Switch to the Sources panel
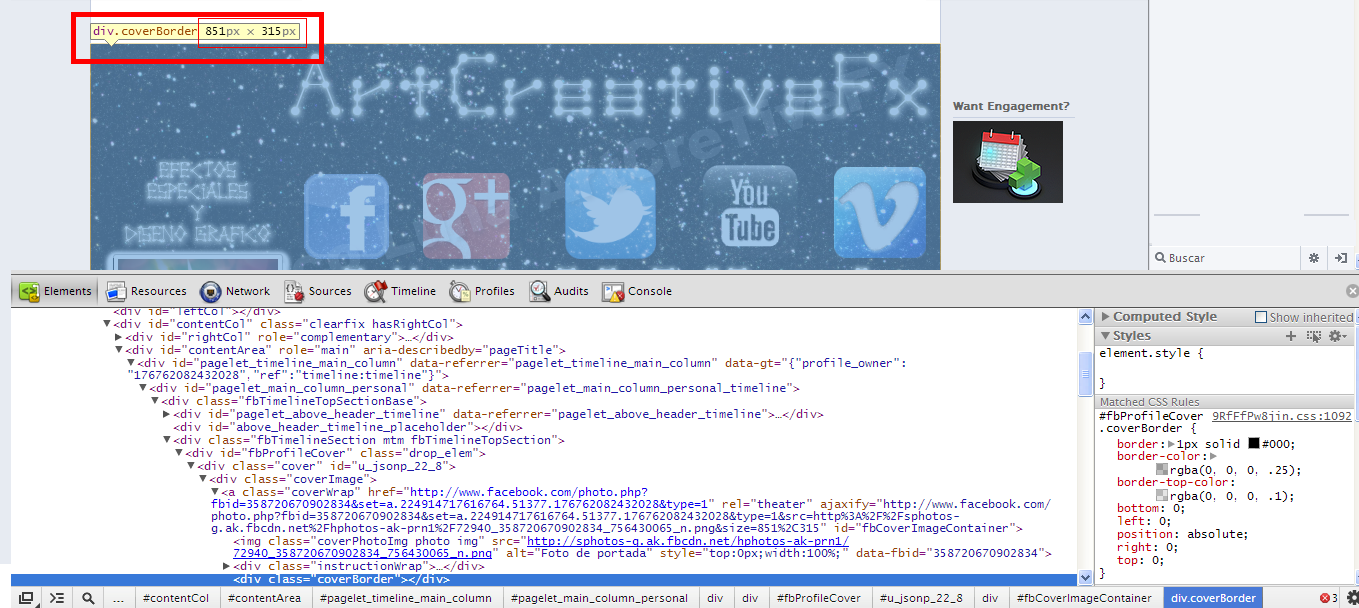This screenshot has width=1359, height=608. [318, 291]
